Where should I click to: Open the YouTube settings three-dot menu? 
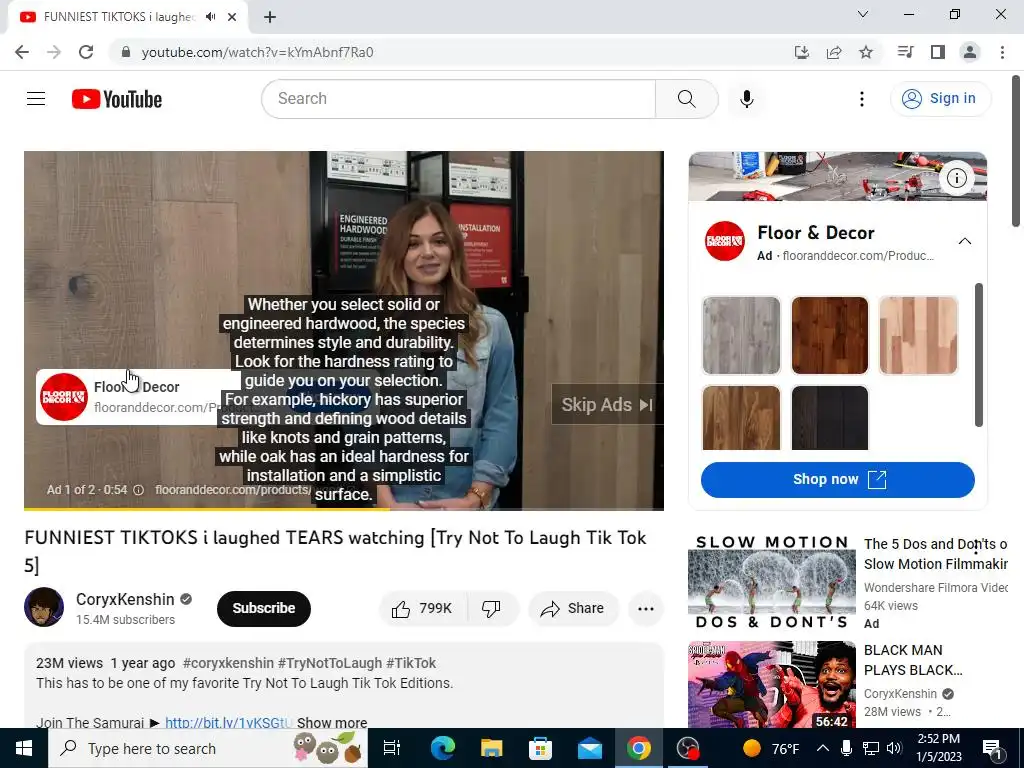point(861,99)
